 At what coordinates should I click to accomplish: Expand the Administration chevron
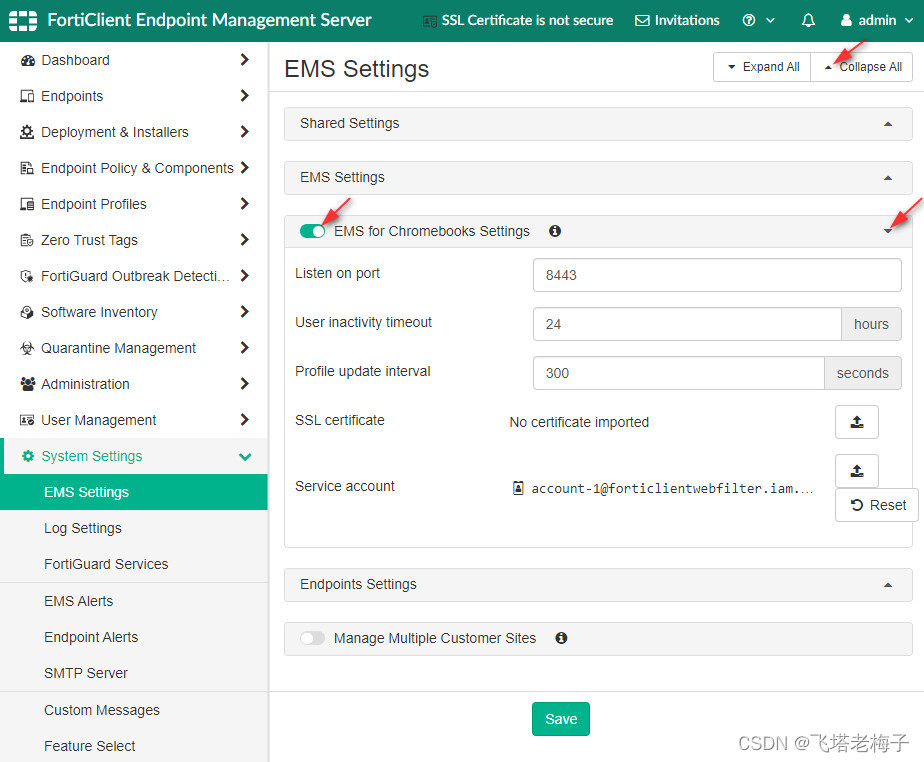(245, 384)
